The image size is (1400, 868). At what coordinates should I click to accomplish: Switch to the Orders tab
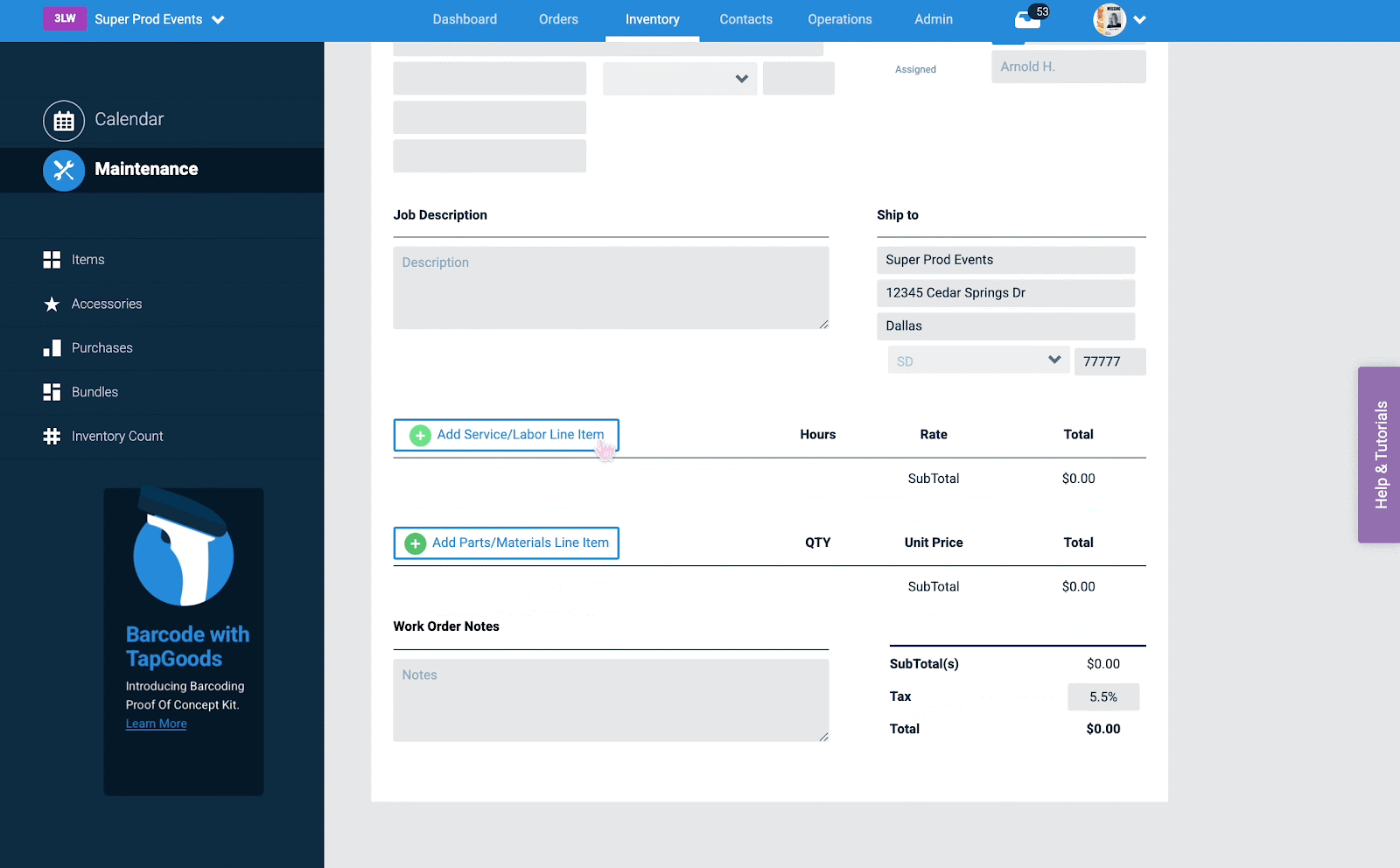[558, 18]
